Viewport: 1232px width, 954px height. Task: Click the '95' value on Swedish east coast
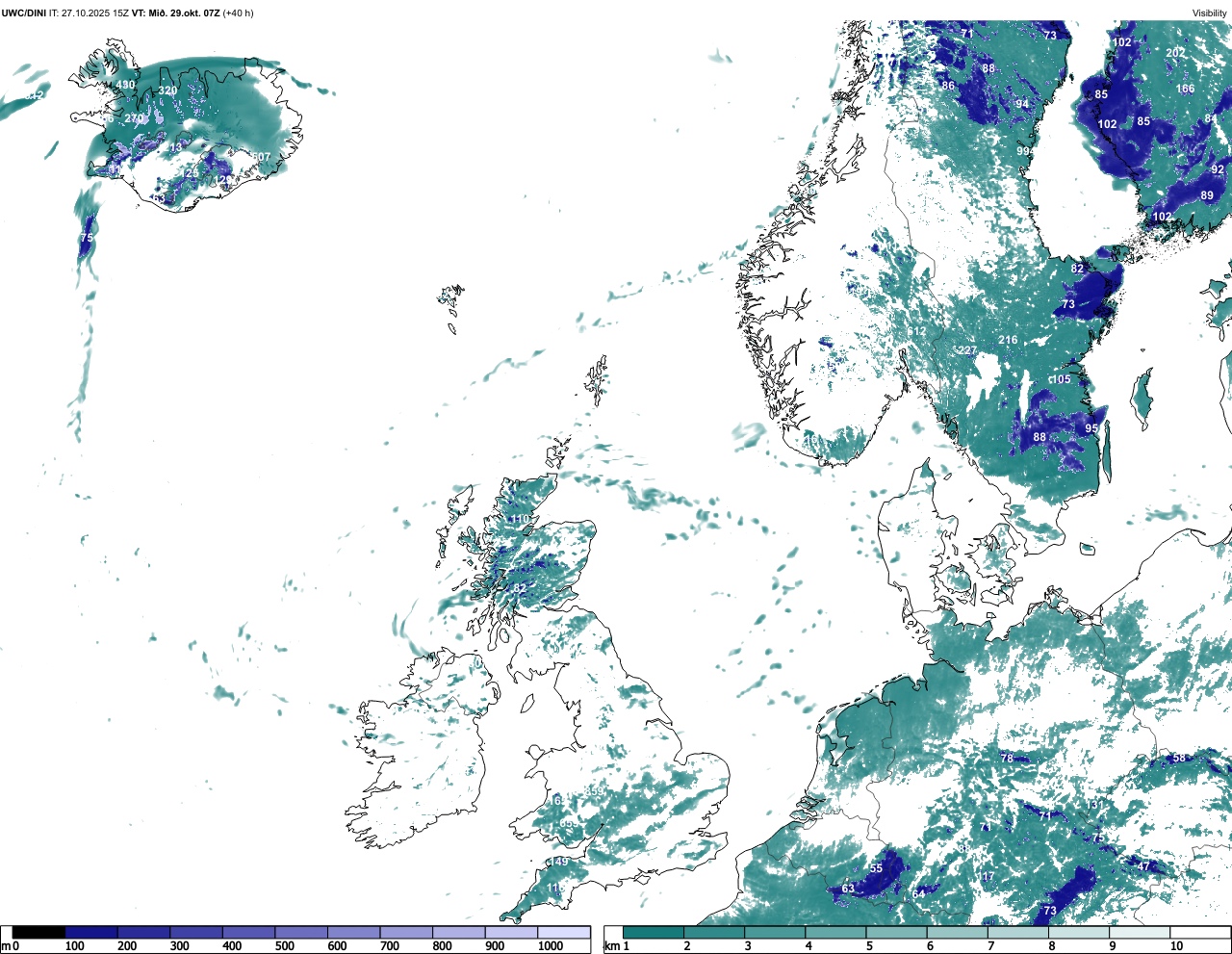pyautogui.click(x=1091, y=428)
